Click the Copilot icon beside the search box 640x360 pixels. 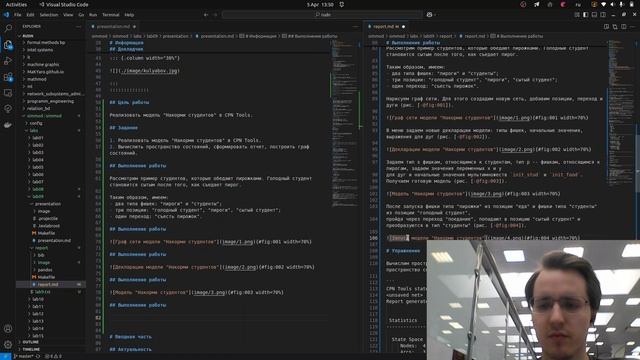pyautogui.click(x=429, y=15)
